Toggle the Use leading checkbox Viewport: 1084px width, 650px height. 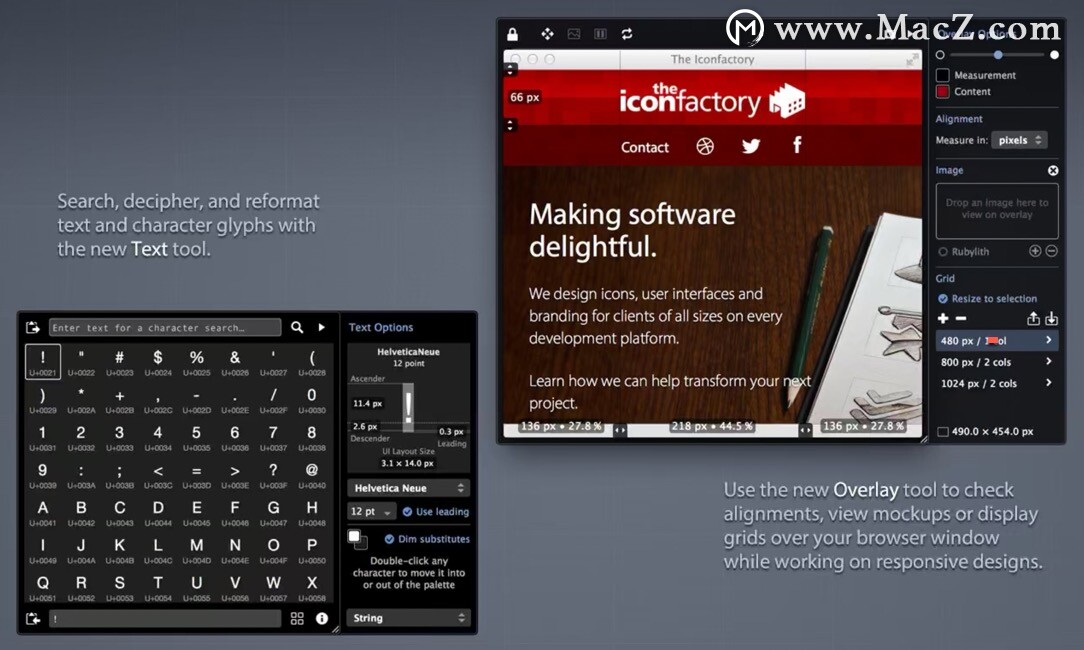[407, 512]
